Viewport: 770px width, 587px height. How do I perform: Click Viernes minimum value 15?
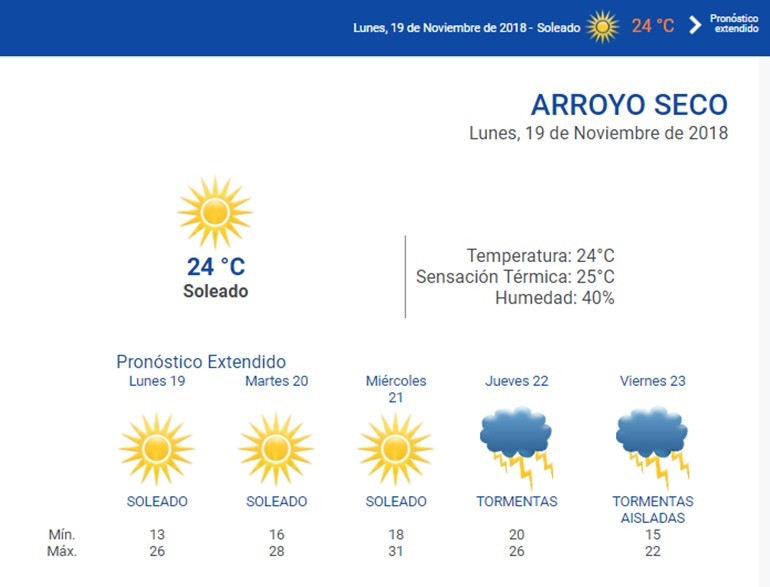[653, 534]
